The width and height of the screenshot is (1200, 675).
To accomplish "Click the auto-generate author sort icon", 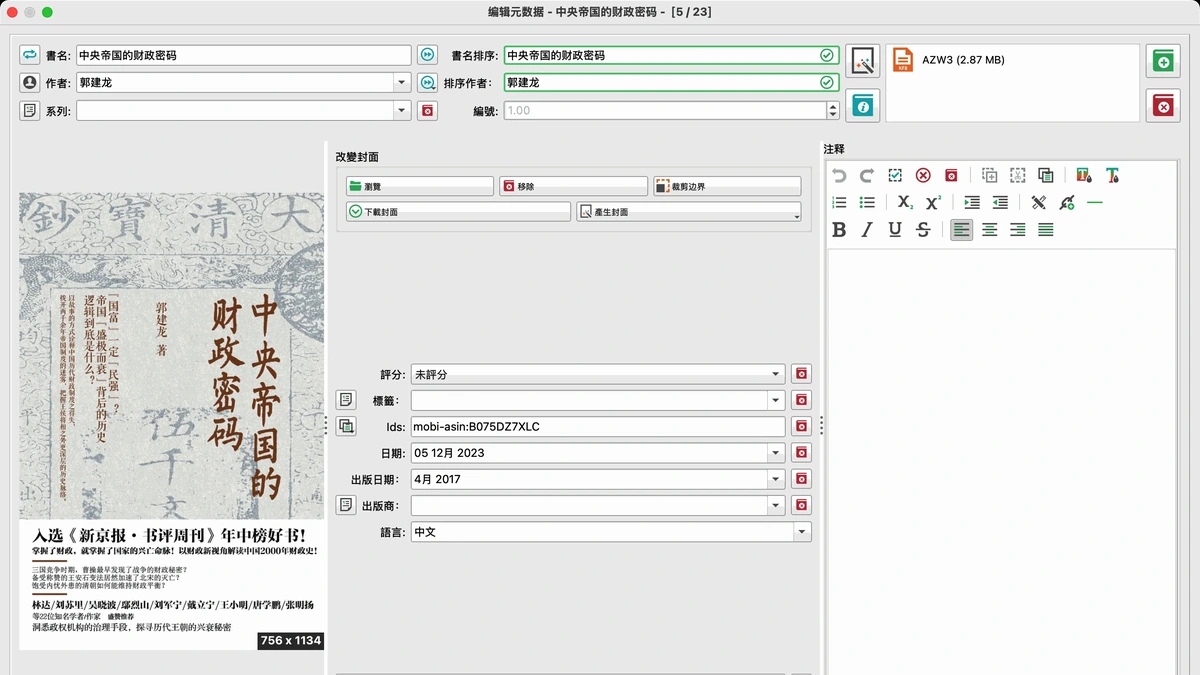I will click(428, 83).
